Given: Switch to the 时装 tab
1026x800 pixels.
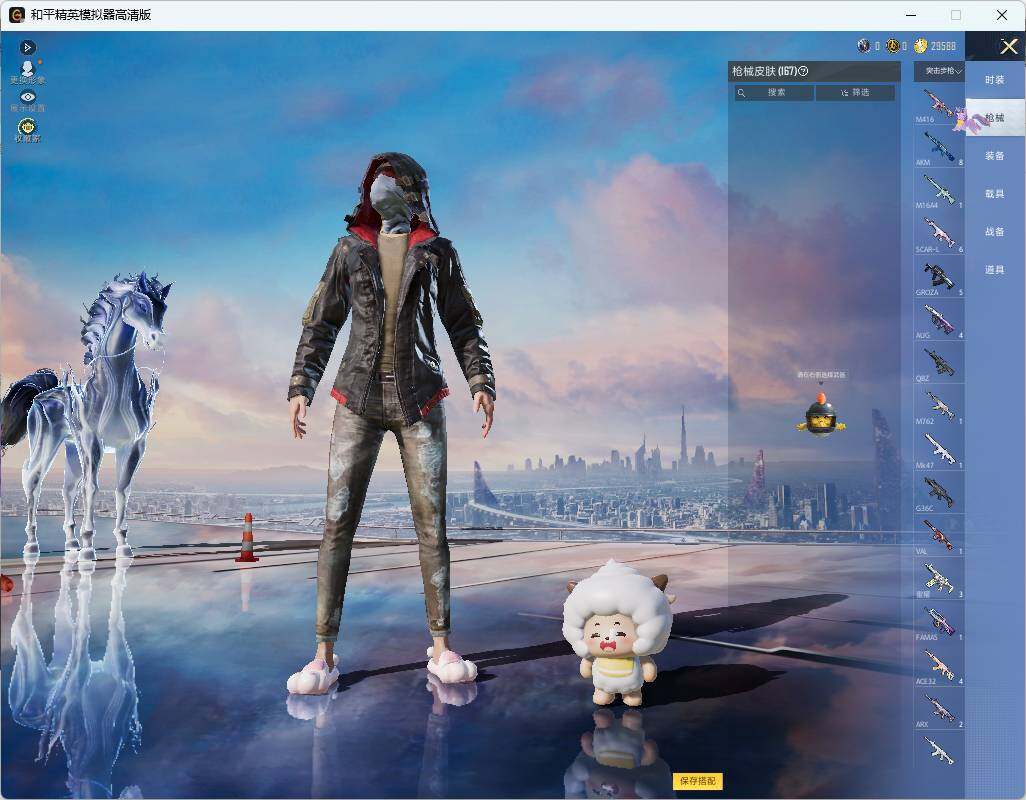Looking at the screenshot, I should [995, 80].
